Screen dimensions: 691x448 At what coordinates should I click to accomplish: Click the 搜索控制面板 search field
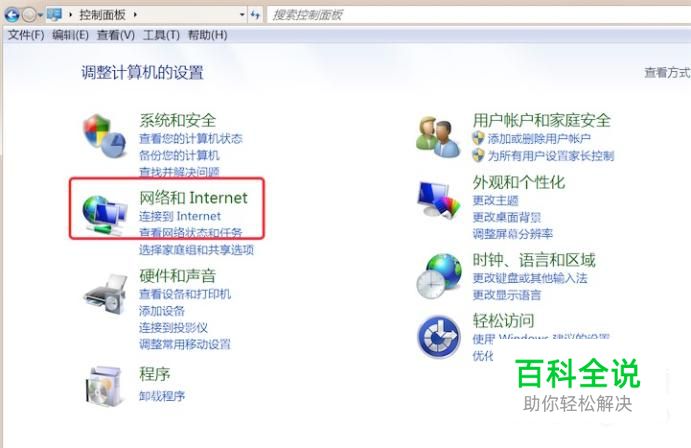click(x=479, y=15)
